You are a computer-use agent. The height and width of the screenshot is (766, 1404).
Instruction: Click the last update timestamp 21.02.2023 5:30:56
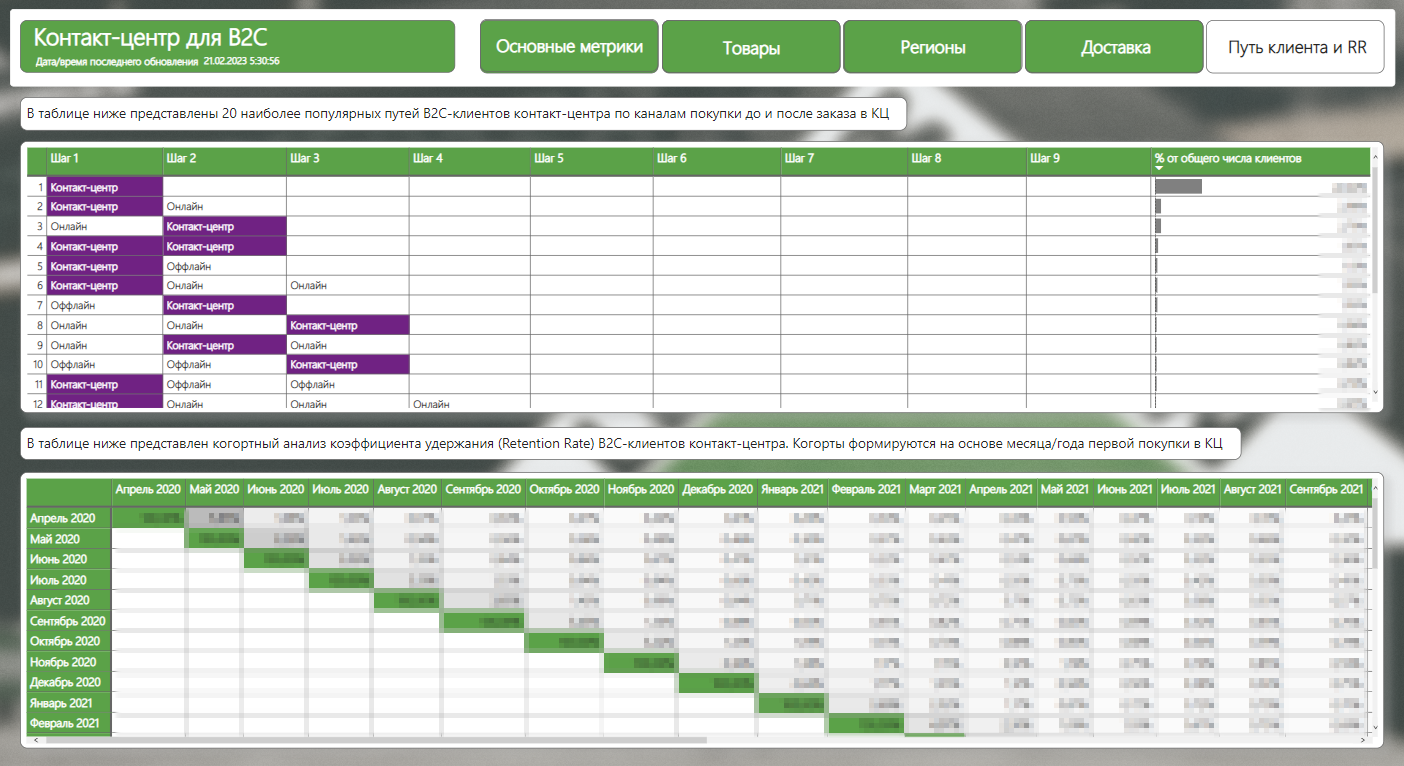point(241,62)
